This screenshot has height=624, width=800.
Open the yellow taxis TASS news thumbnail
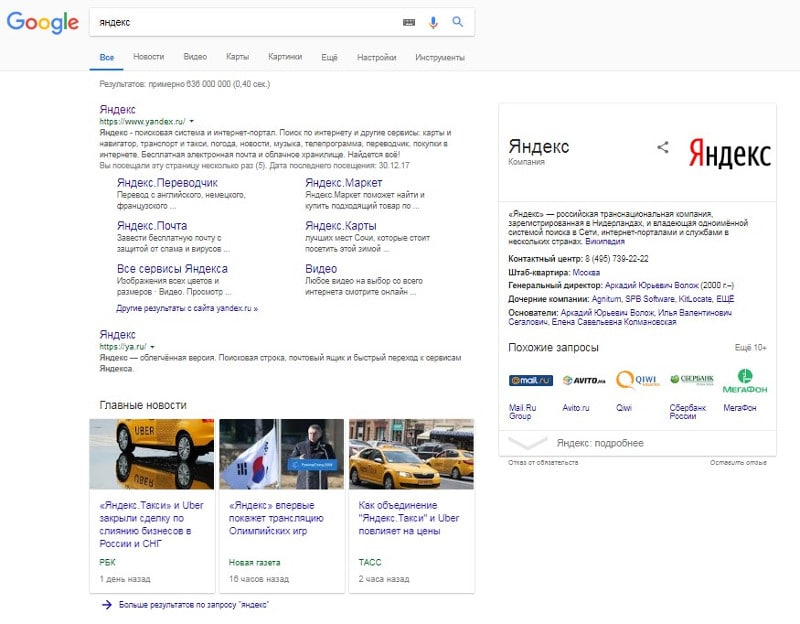point(411,454)
